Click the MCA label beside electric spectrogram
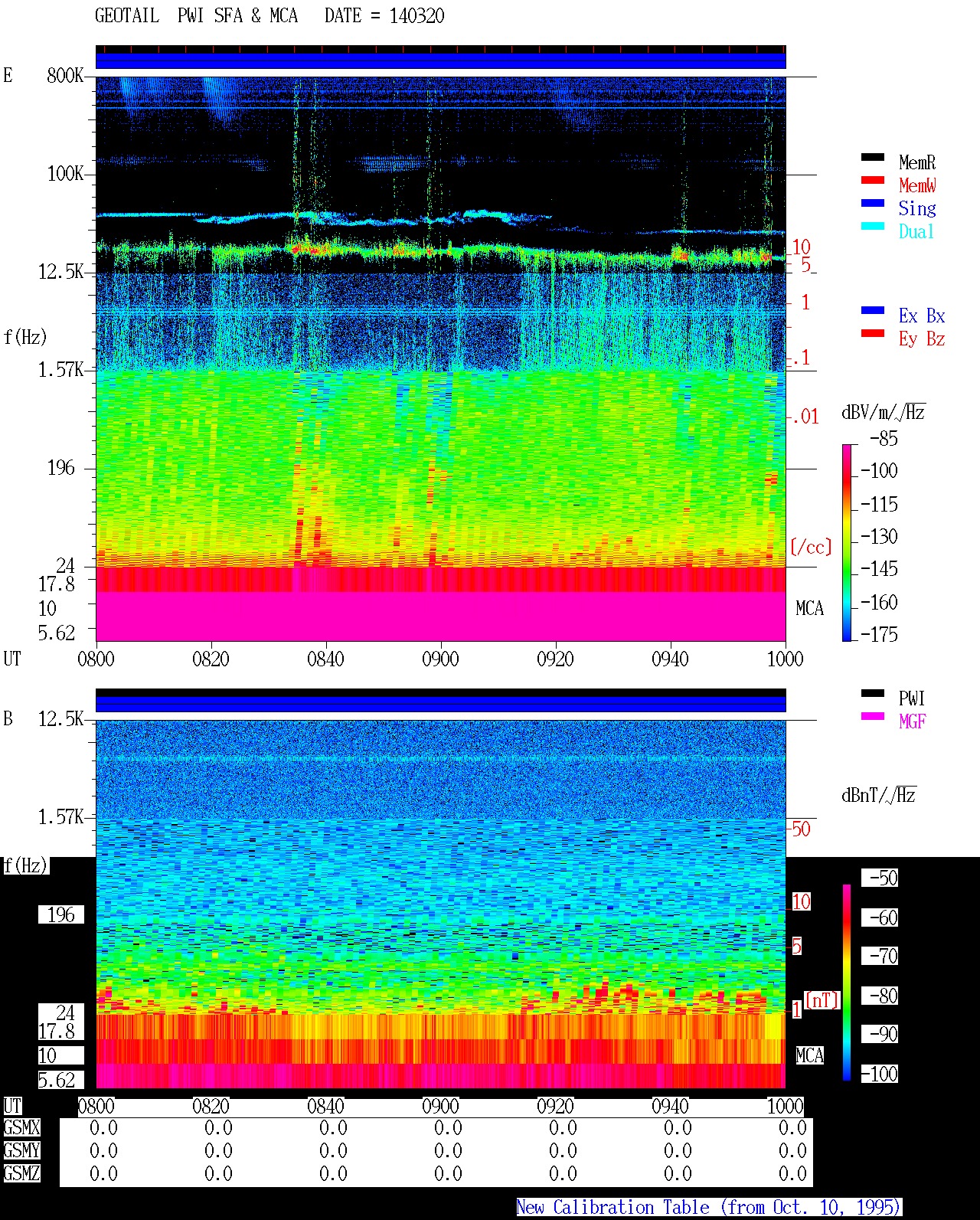 [809, 608]
